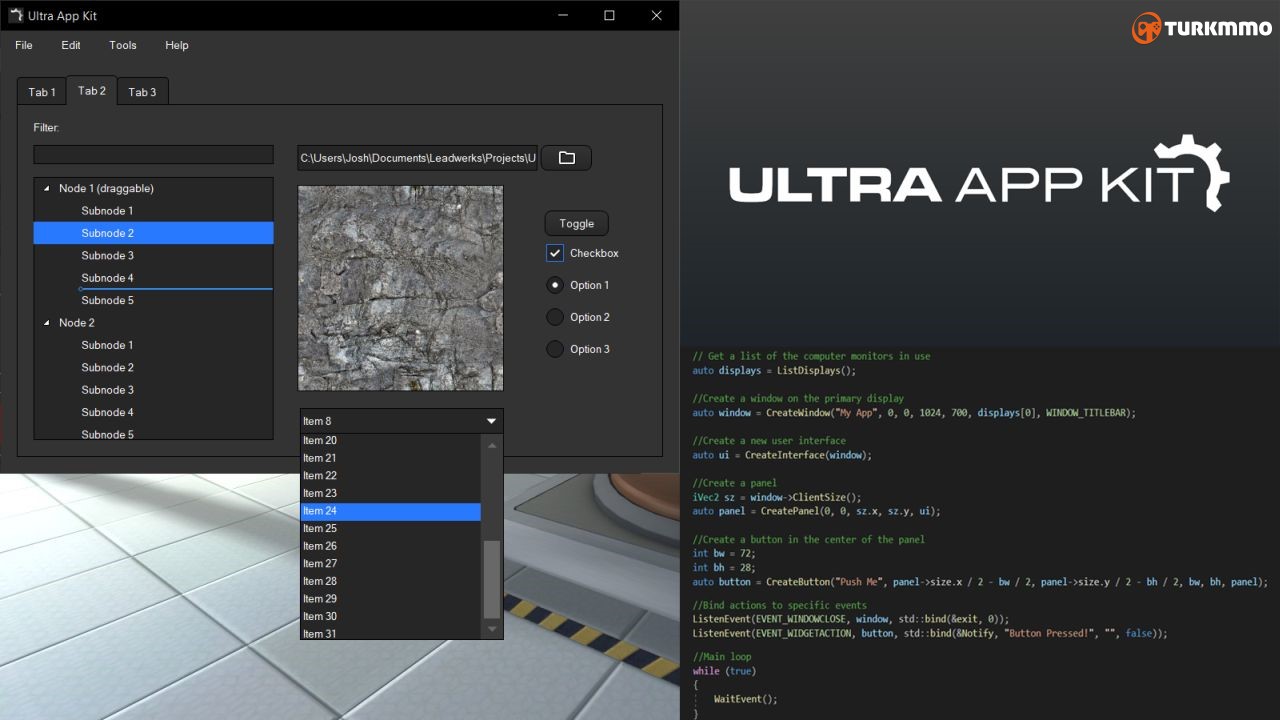Click the Ultra App Kit title bar icon
The image size is (1280, 720).
click(x=15, y=15)
